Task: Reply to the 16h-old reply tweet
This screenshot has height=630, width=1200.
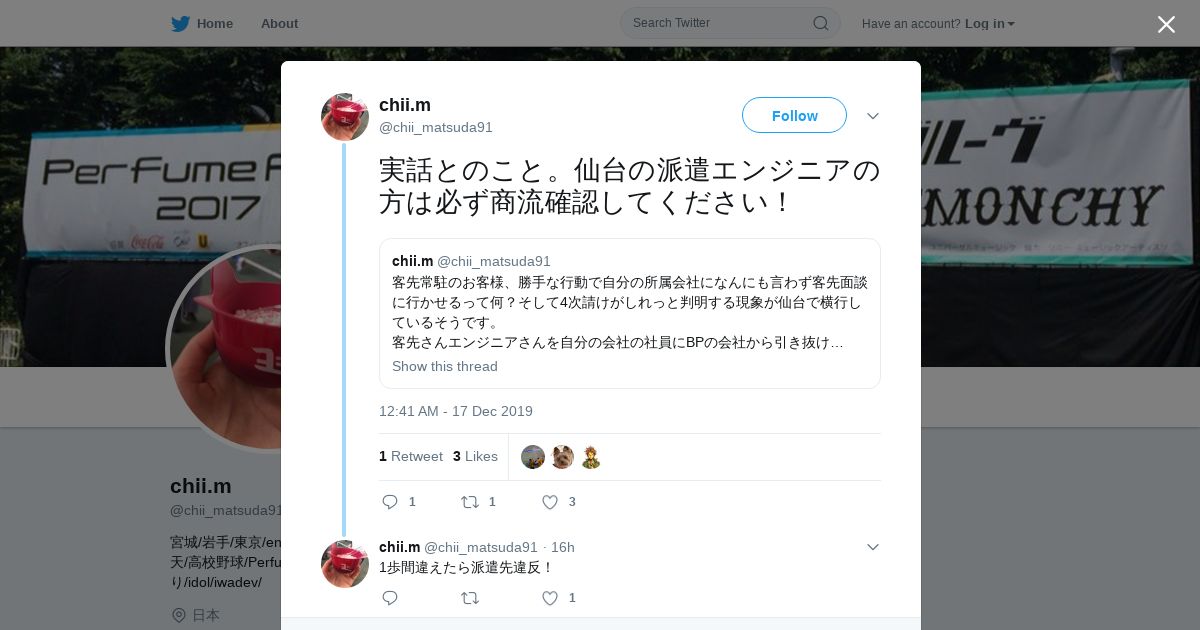Action: (x=390, y=598)
